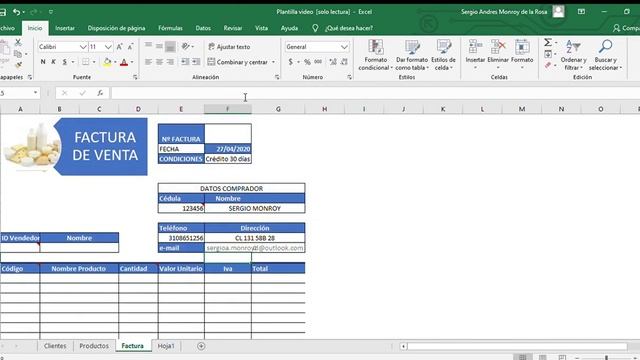This screenshot has height=360, width=640.
Task: Open the underline style dropdown arrow
Action: pyautogui.click(x=73, y=62)
